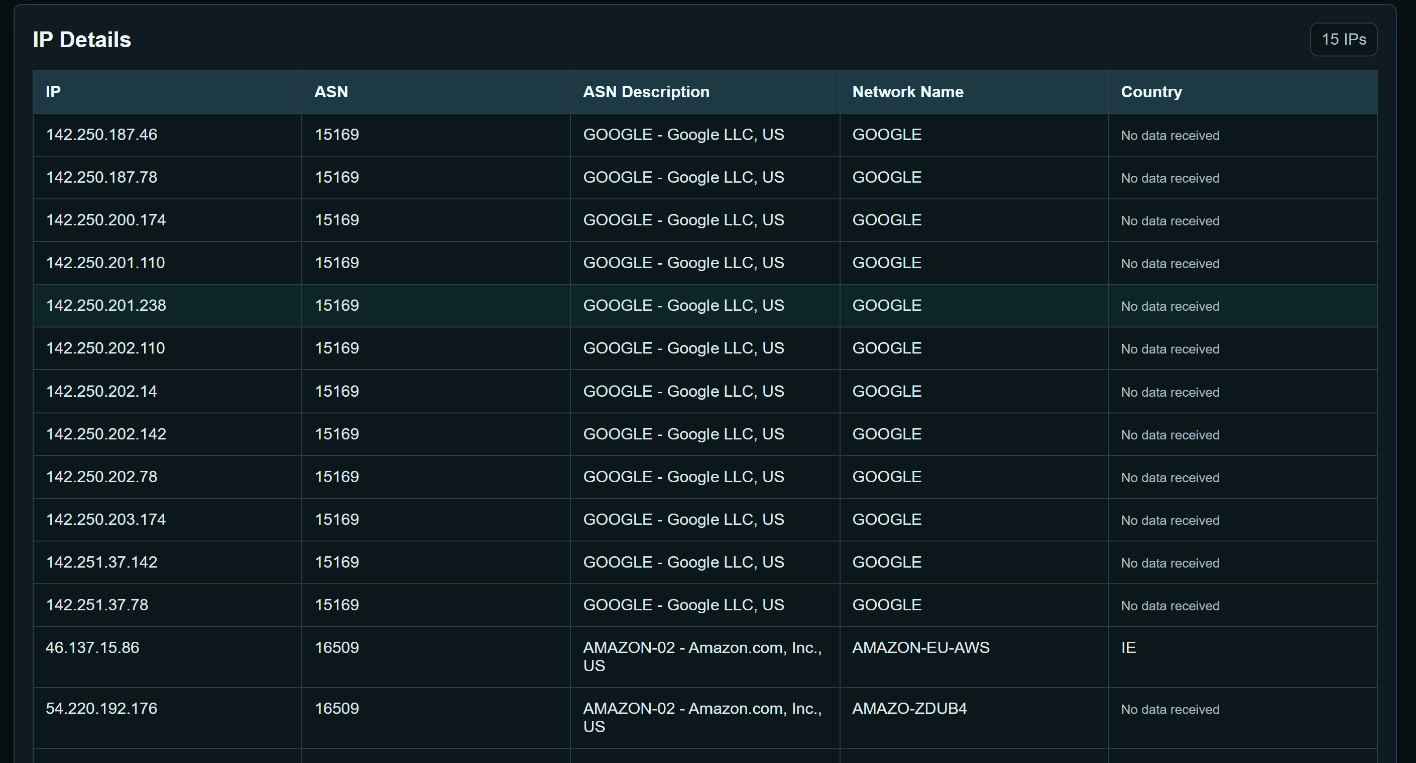Select IP address 142.250.201.110
The height and width of the screenshot is (763, 1416).
(105, 263)
